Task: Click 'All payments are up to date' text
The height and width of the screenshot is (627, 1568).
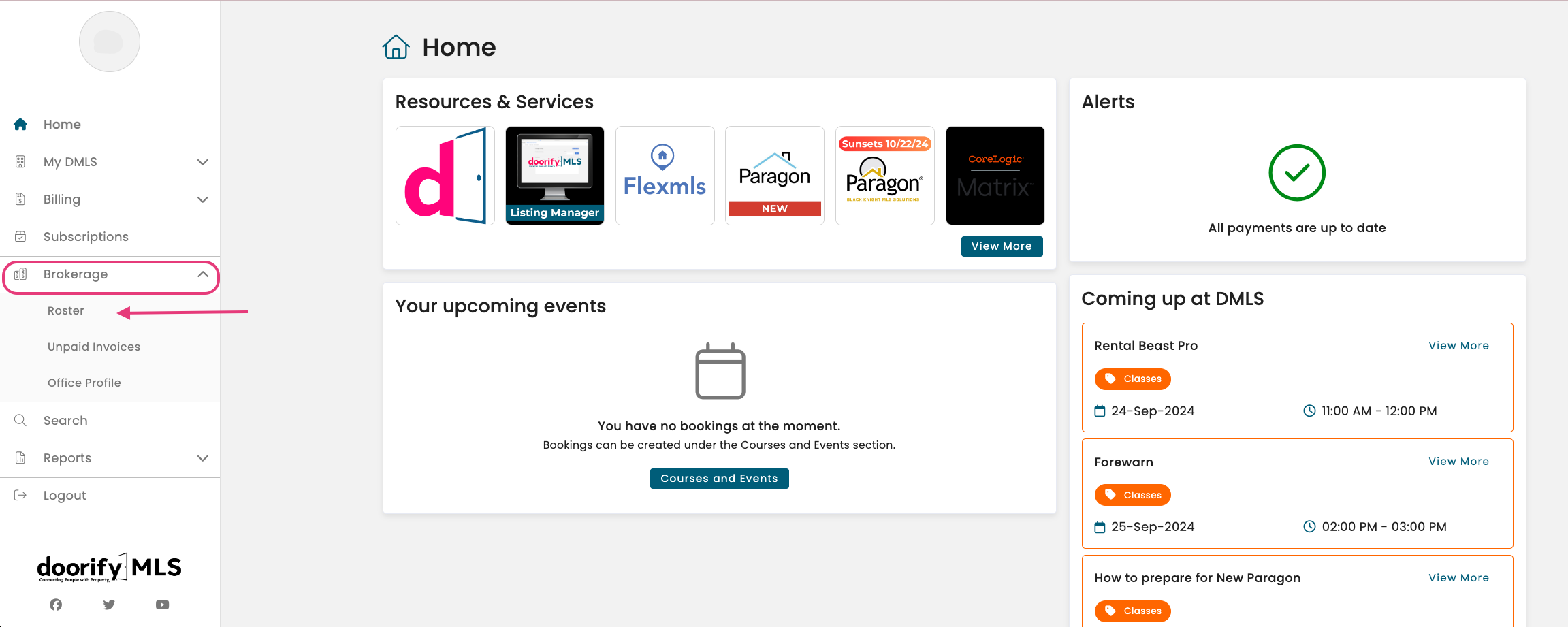Action: pyautogui.click(x=1297, y=228)
